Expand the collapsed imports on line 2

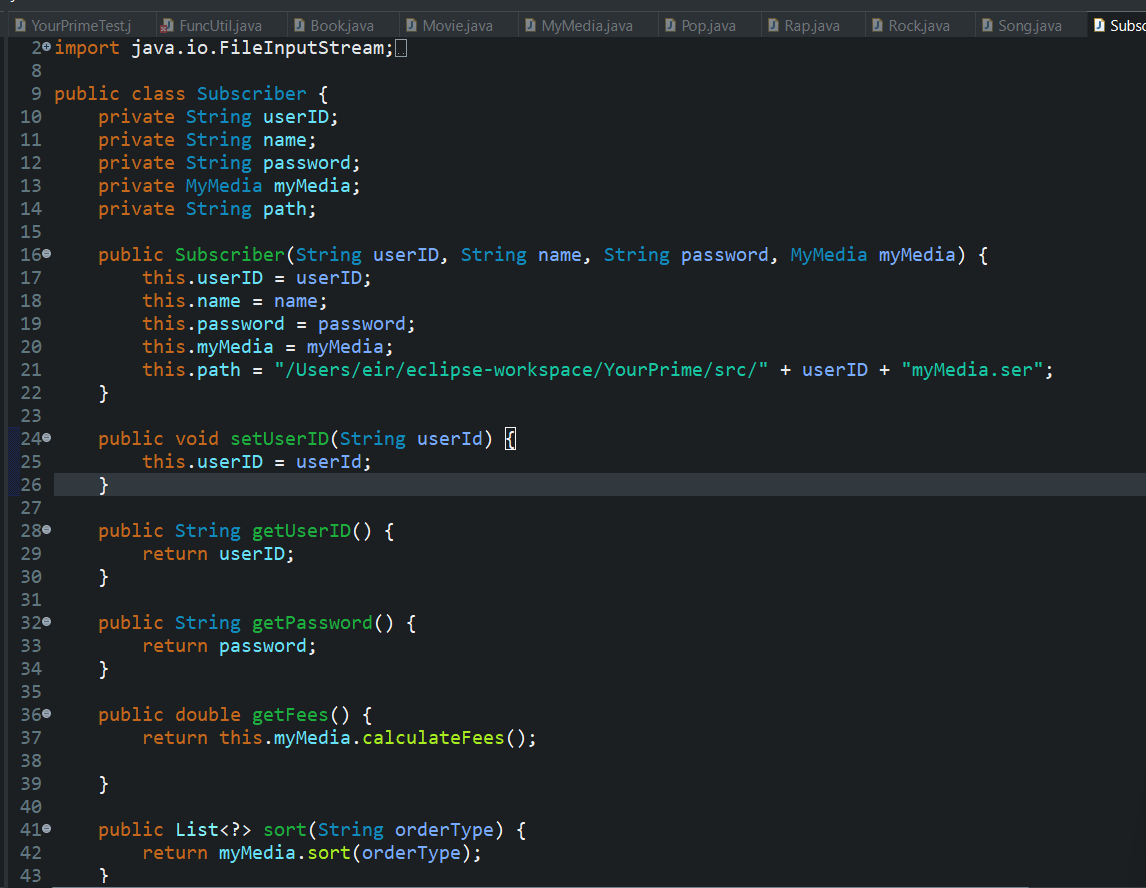point(45,47)
